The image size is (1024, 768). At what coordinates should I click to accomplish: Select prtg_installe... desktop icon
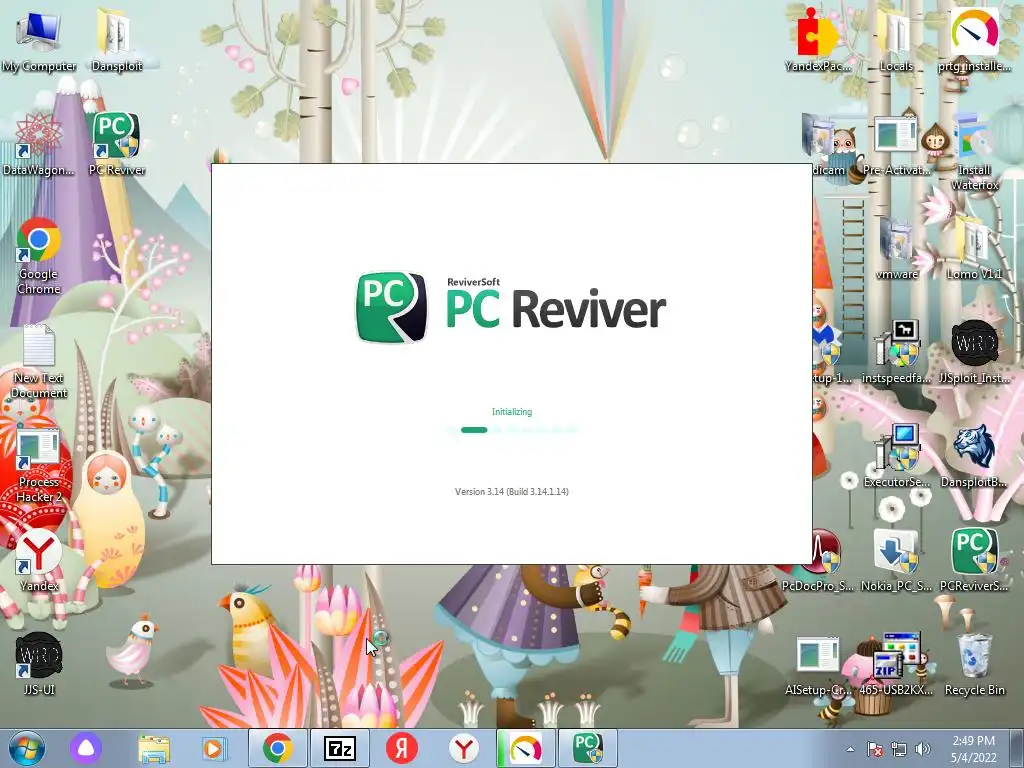(x=974, y=40)
